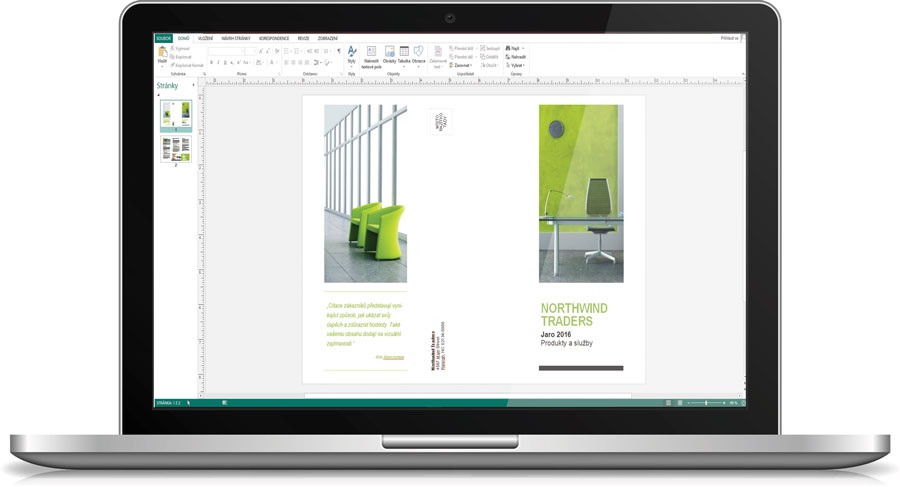Click the numbering list icon
This screenshot has width=900, height=487.
coord(298,52)
